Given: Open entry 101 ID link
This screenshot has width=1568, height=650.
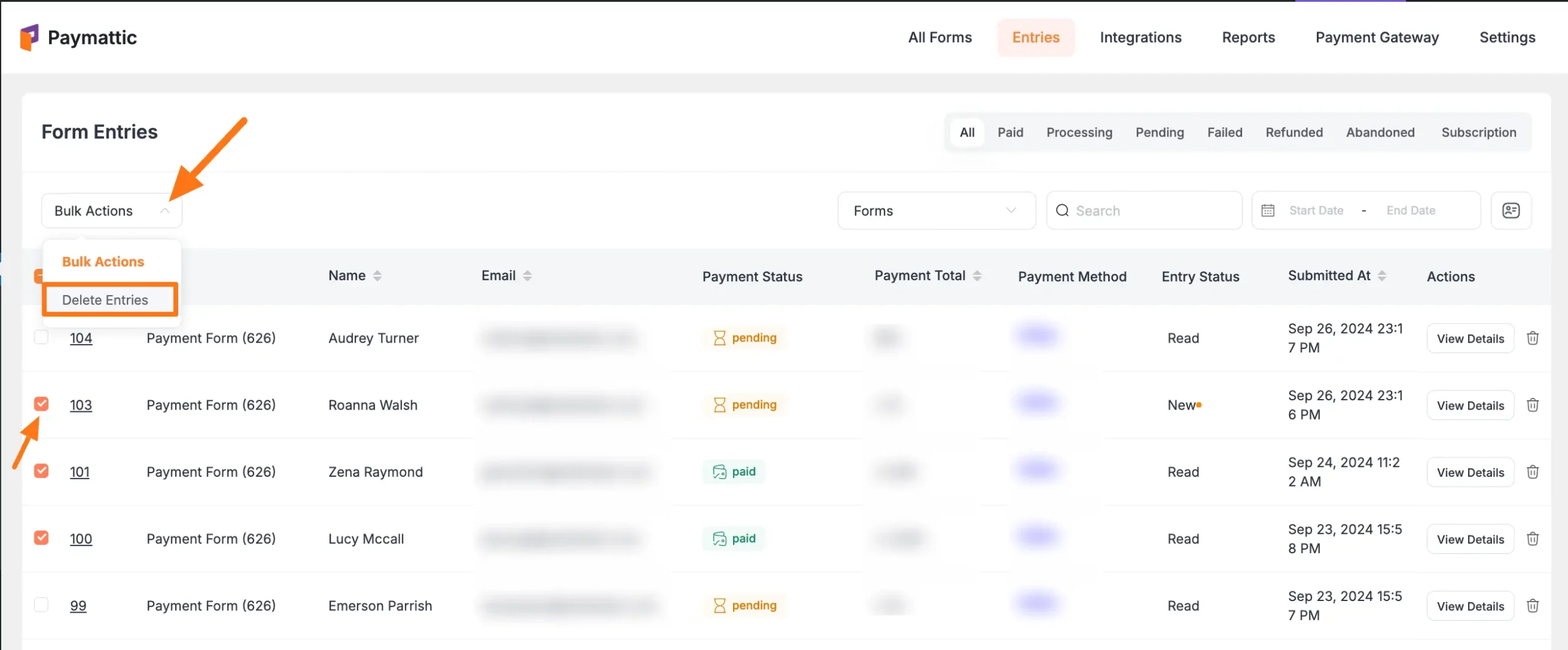Looking at the screenshot, I should [x=80, y=472].
